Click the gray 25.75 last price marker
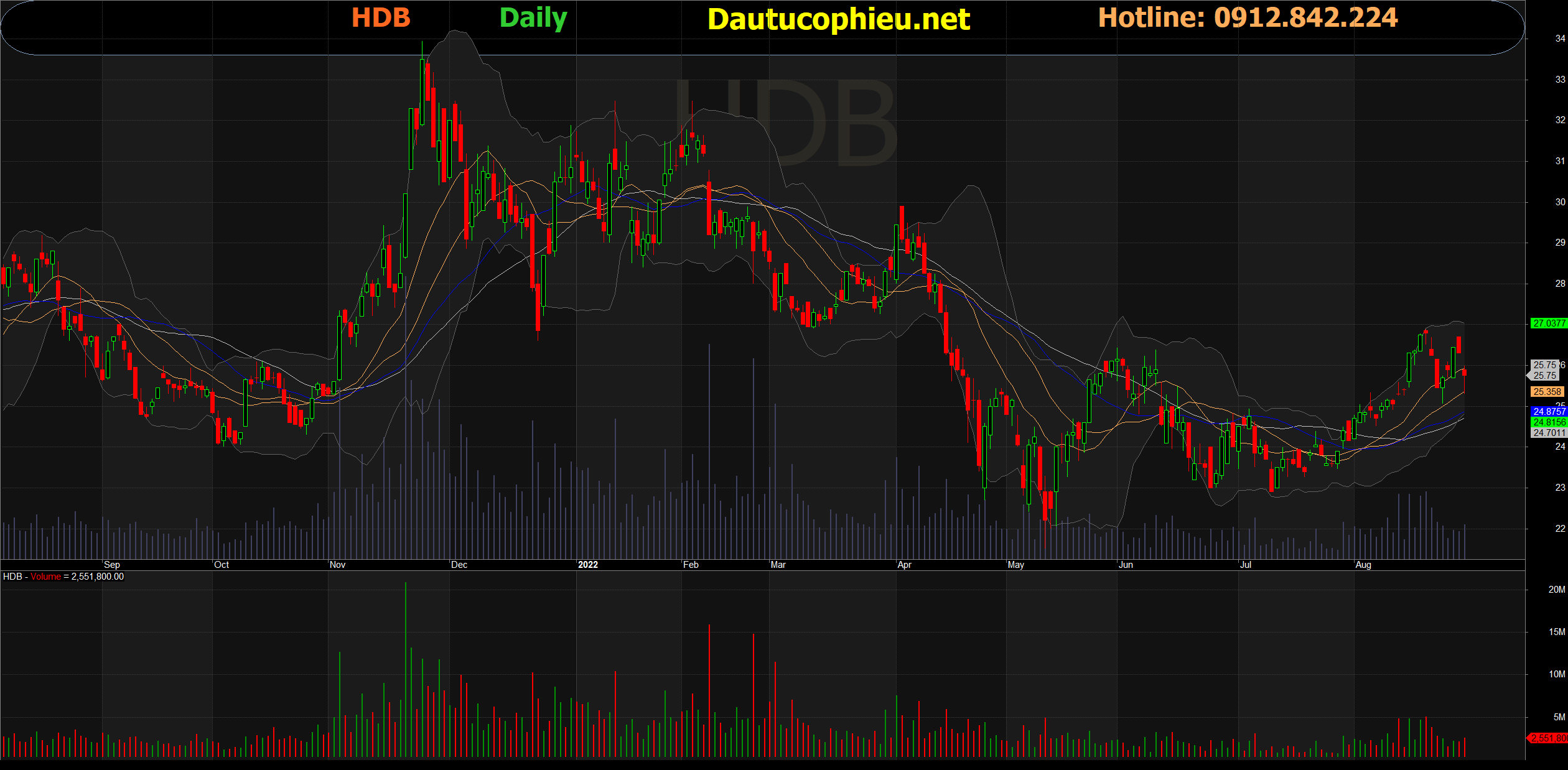 click(1544, 375)
